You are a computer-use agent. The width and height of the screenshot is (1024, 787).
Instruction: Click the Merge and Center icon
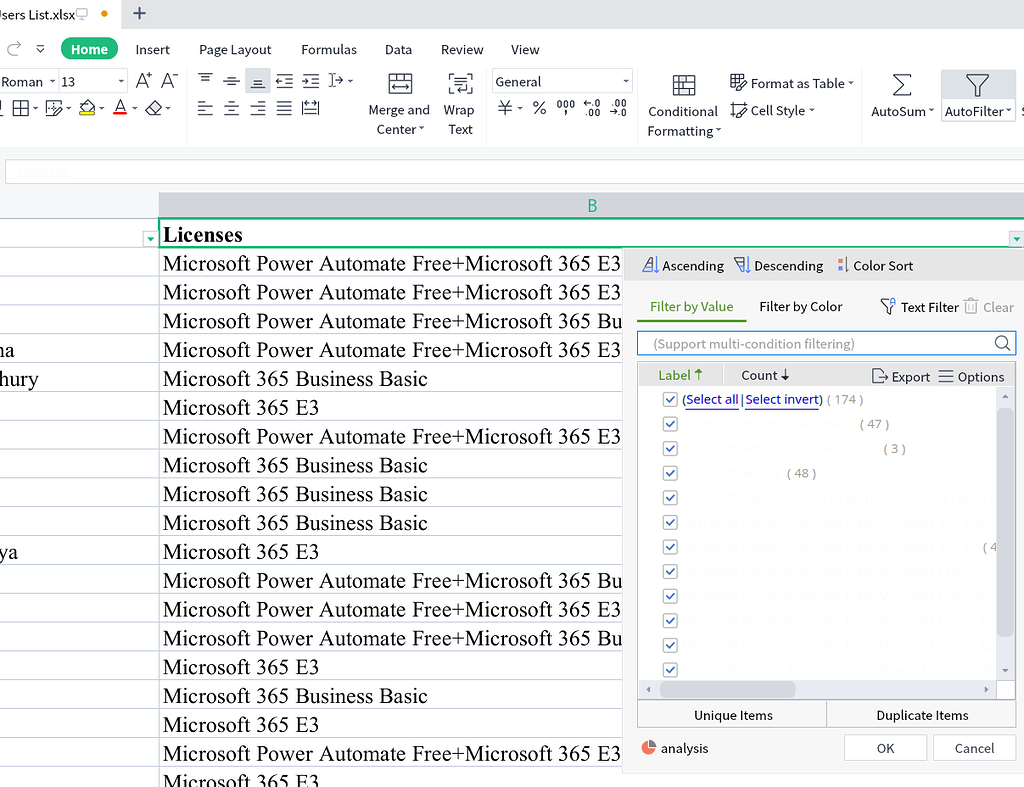click(x=399, y=84)
